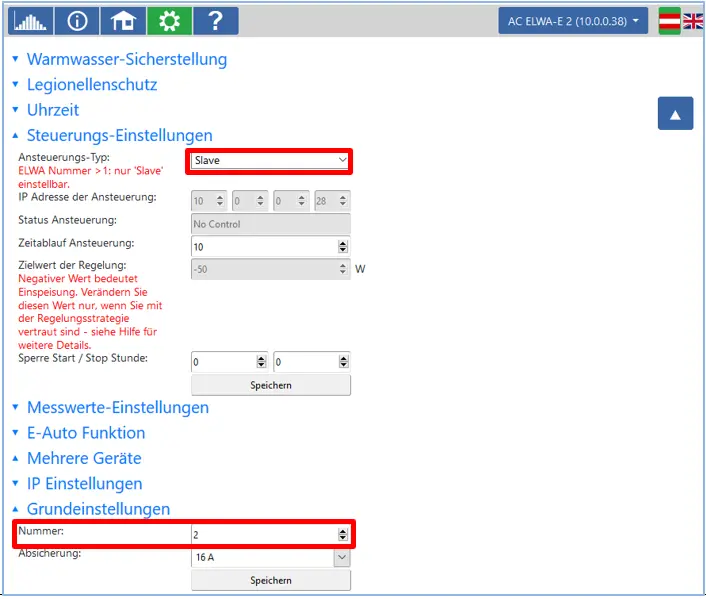Image resolution: width=706 pixels, height=599 pixels.
Task: Open the green gear settings icon
Action: pos(169,21)
